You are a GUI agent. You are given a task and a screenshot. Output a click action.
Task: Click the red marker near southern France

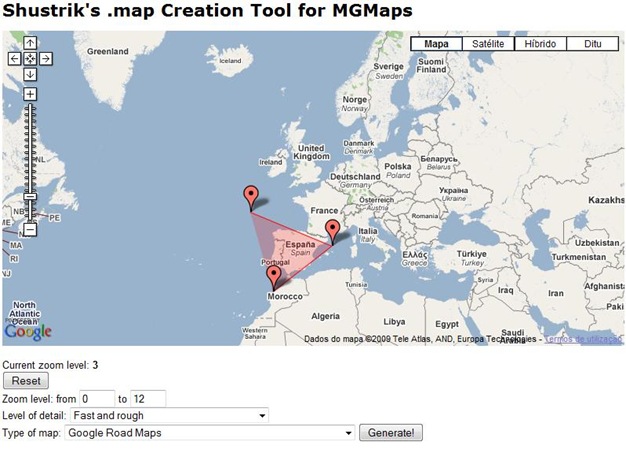click(332, 232)
